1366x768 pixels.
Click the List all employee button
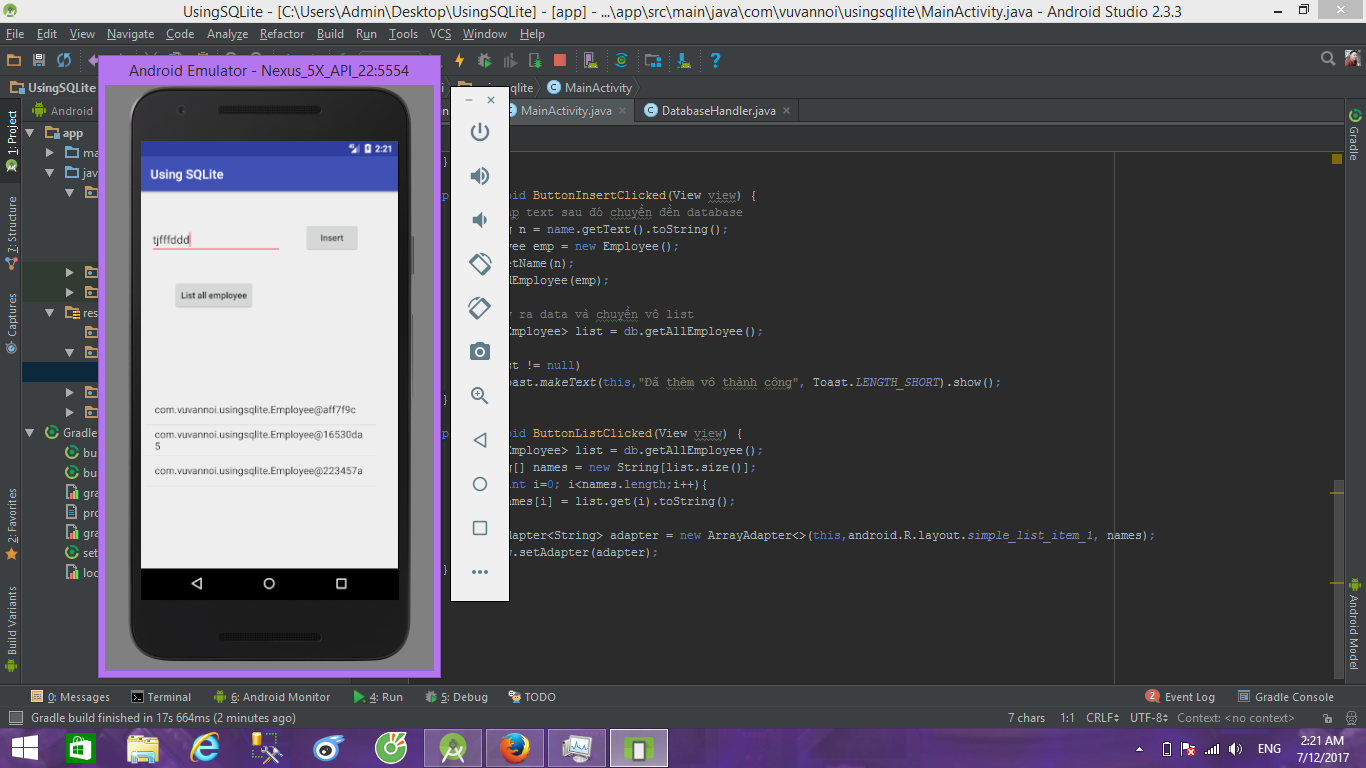(x=213, y=295)
